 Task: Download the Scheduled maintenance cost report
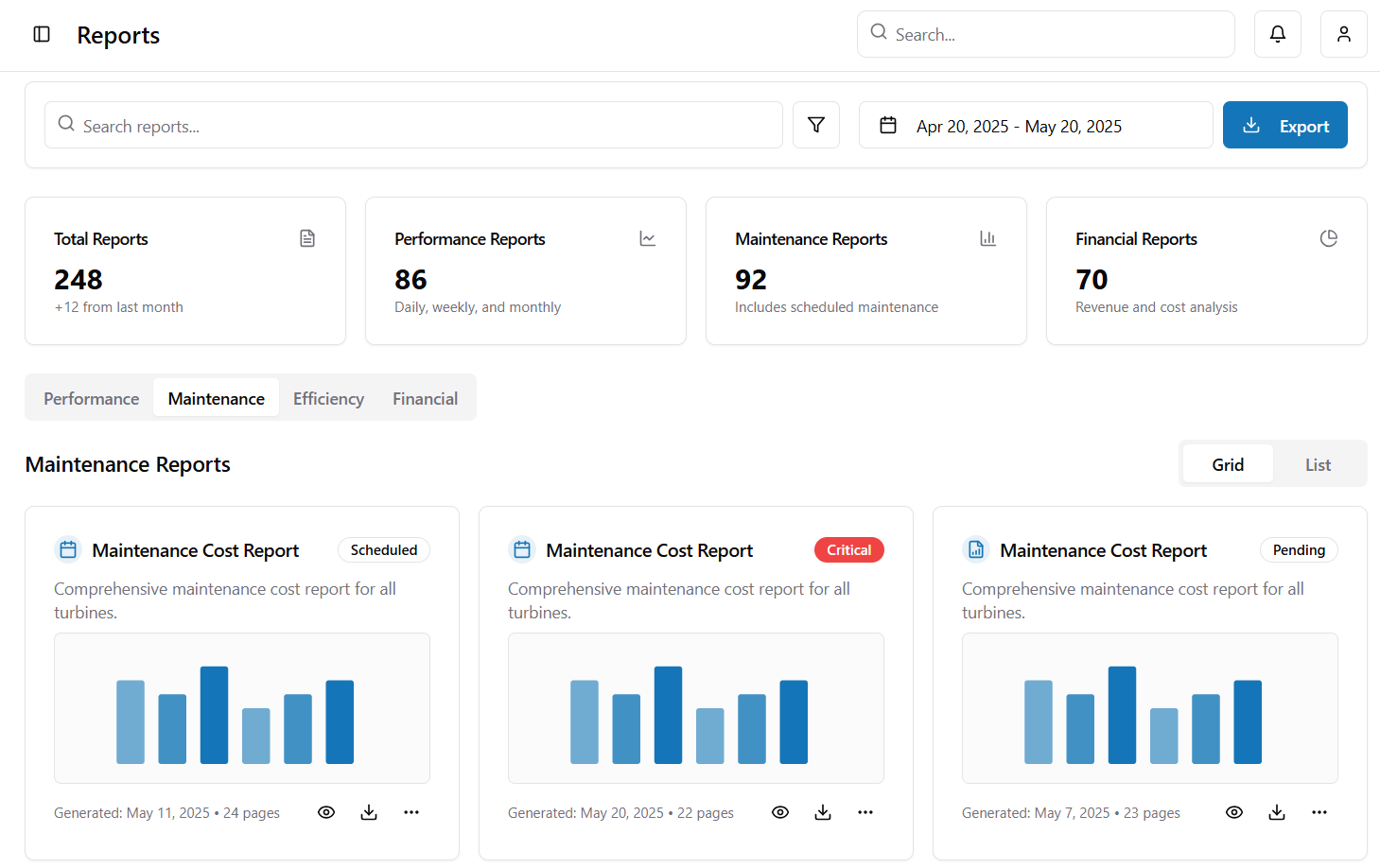369,812
